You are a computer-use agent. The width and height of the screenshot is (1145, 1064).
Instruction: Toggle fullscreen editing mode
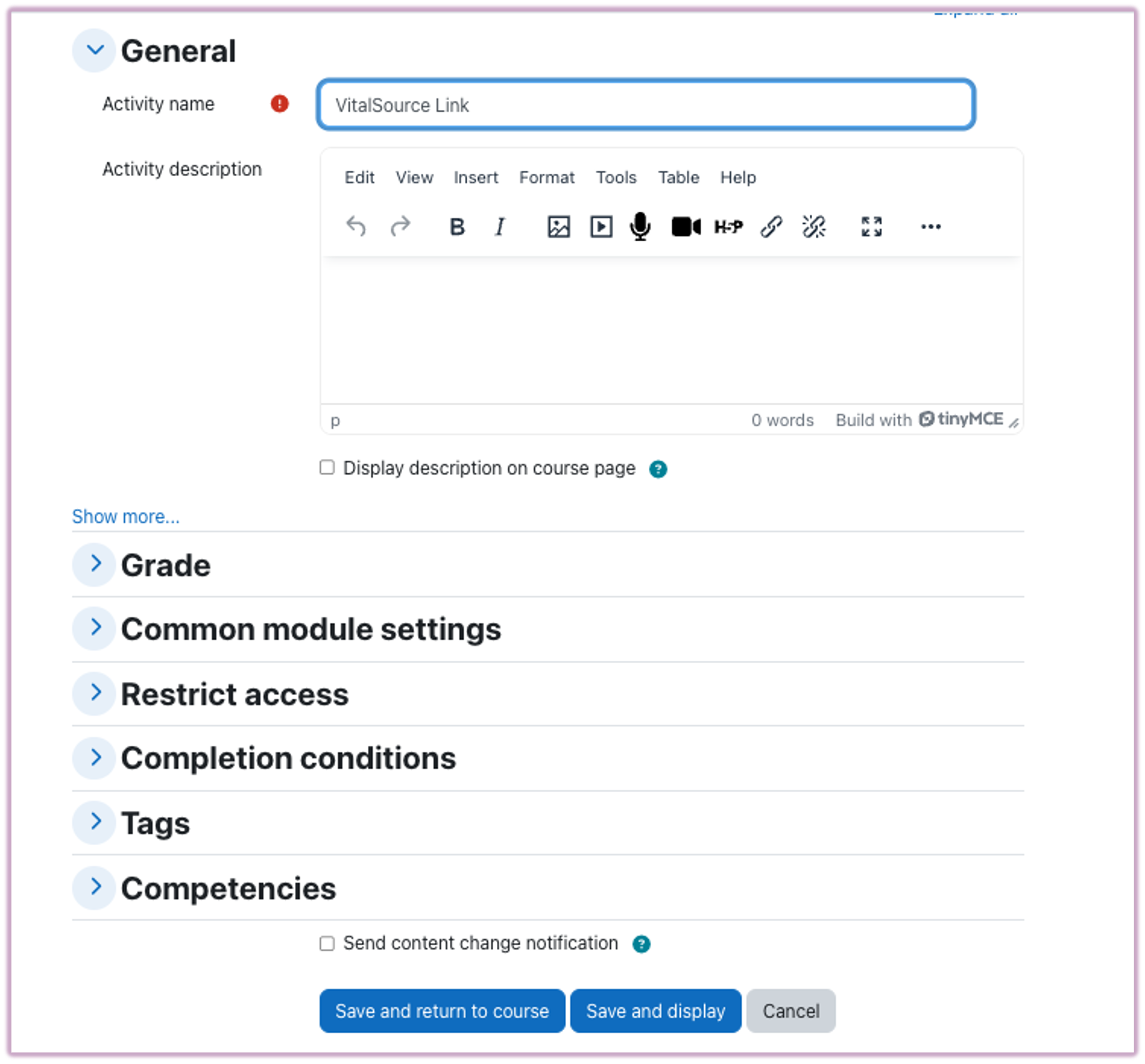click(871, 227)
